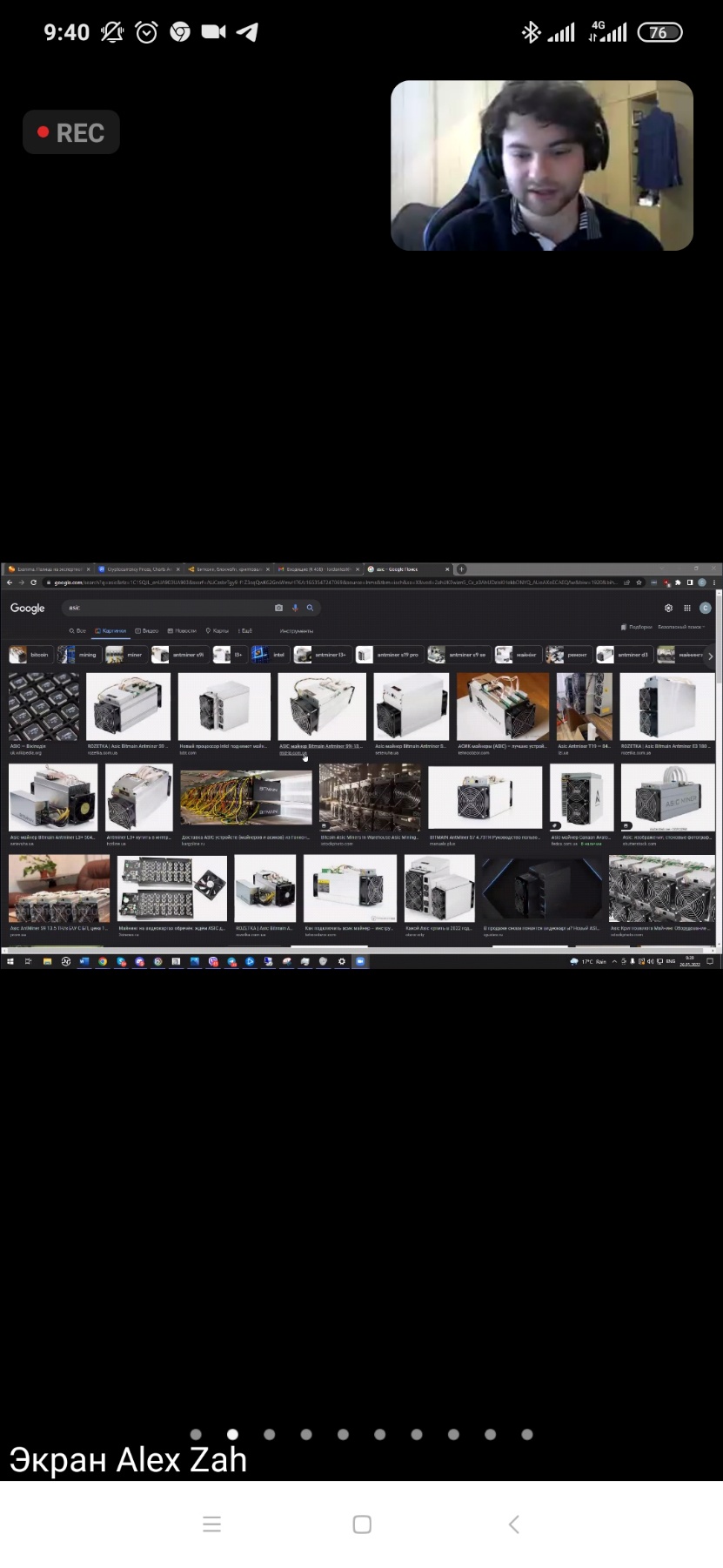Image resolution: width=723 pixels, height=1568 pixels.
Task: Select the "antminer s19 pro" chip
Action: click(x=389, y=655)
